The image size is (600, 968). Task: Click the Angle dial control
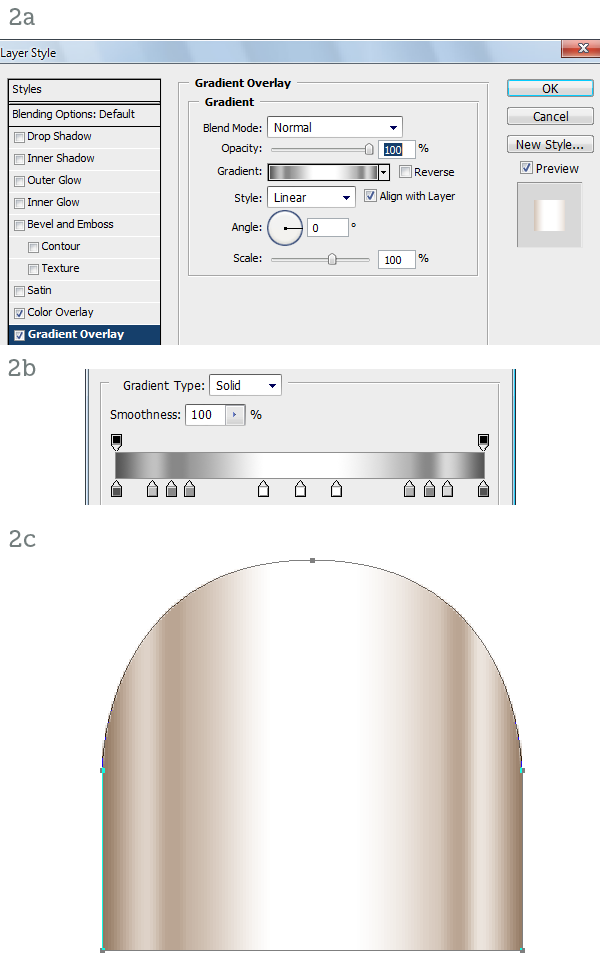click(285, 228)
